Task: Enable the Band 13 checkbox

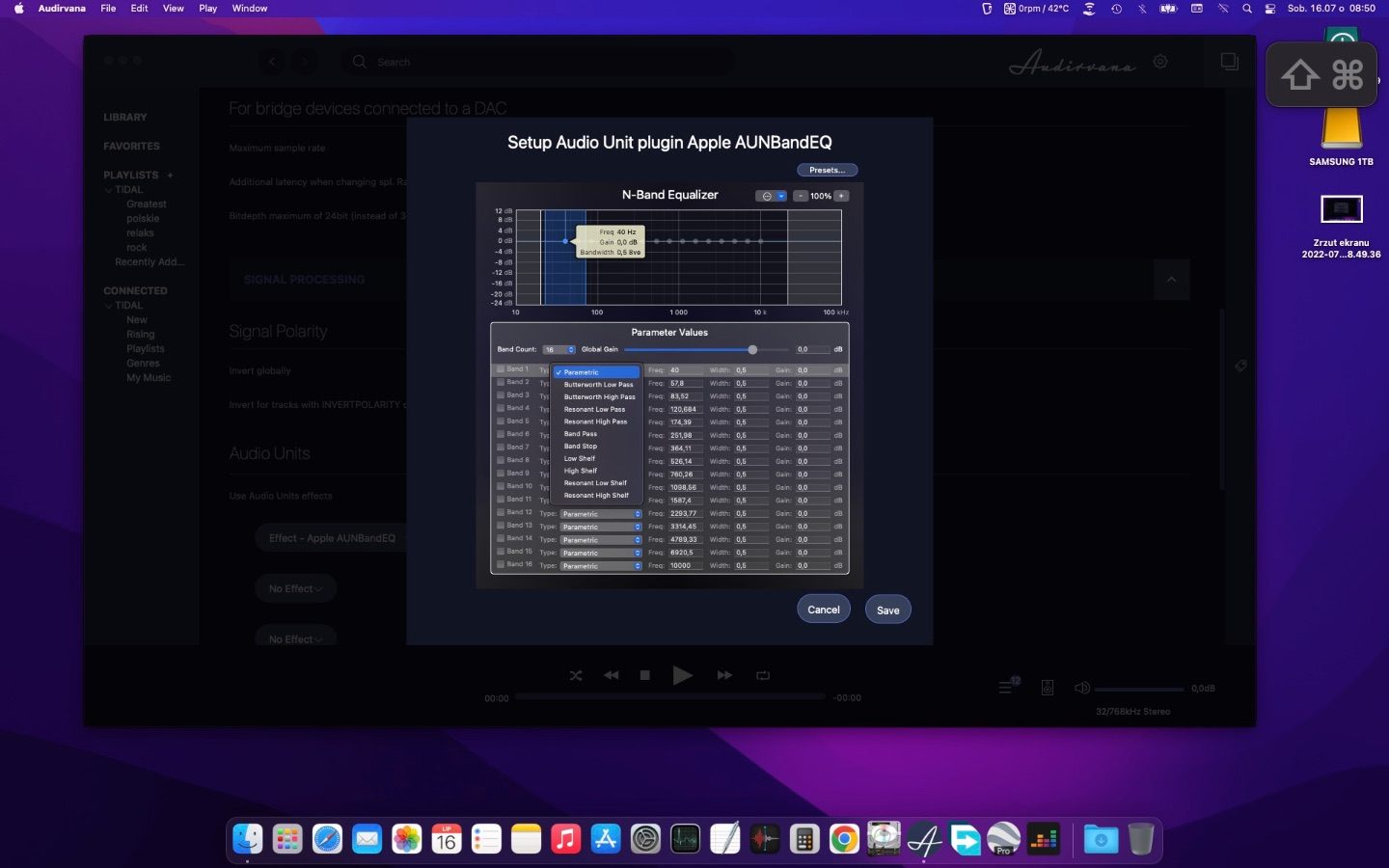Action: click(501, 526)
